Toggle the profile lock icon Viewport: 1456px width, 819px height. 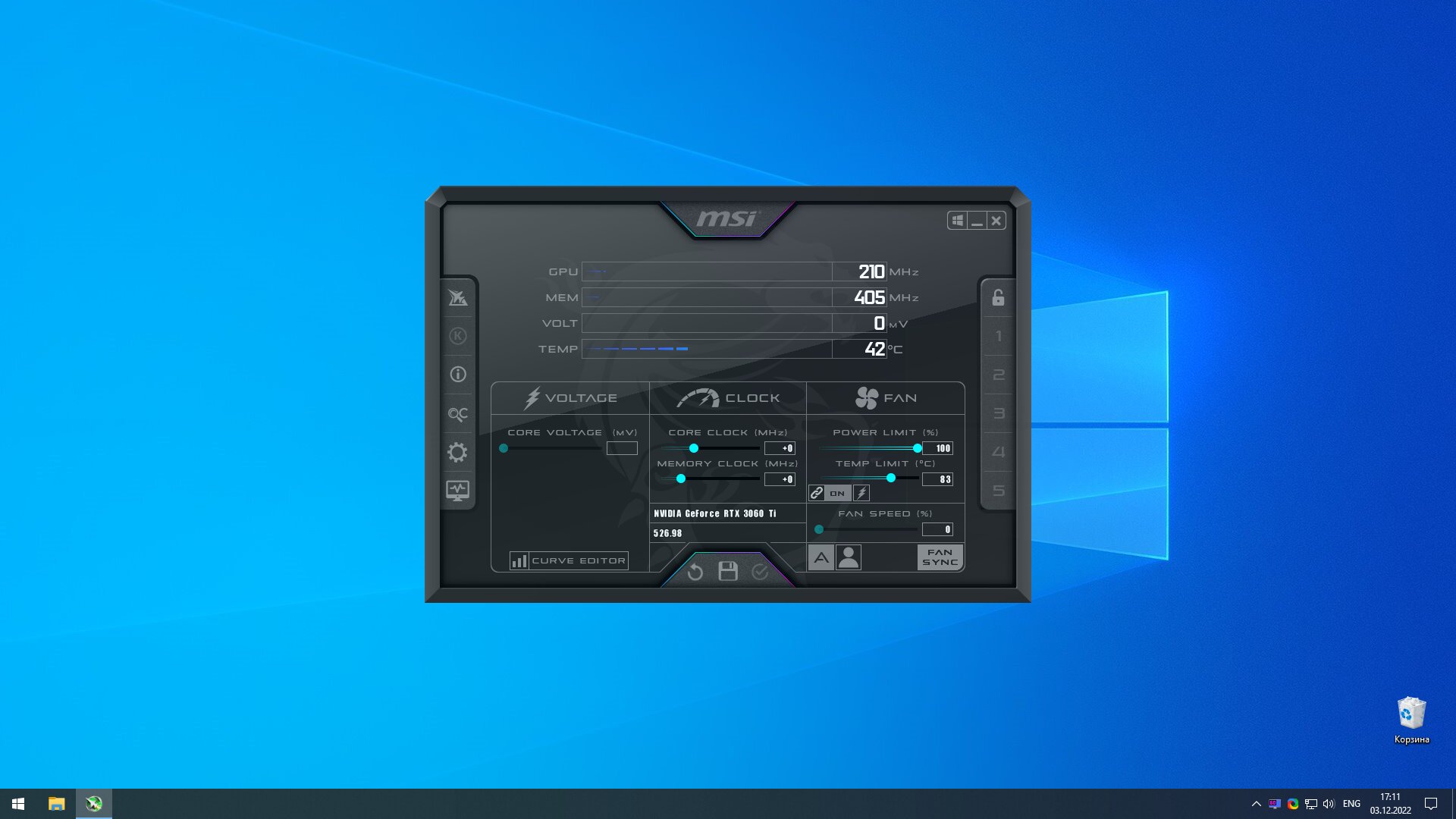998,297
